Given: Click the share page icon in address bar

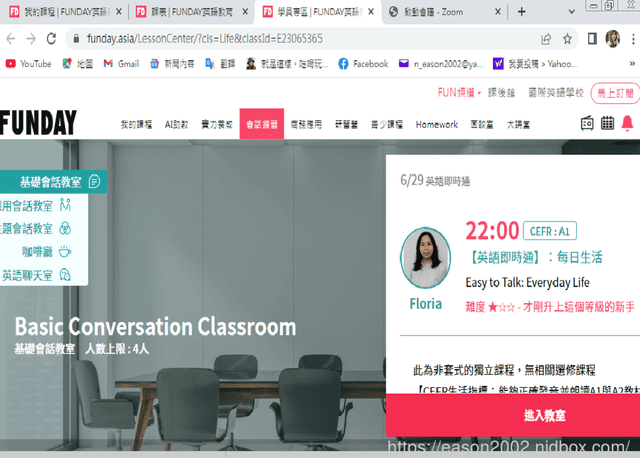Looking at the screenshot, I should [x=546, y=39].
